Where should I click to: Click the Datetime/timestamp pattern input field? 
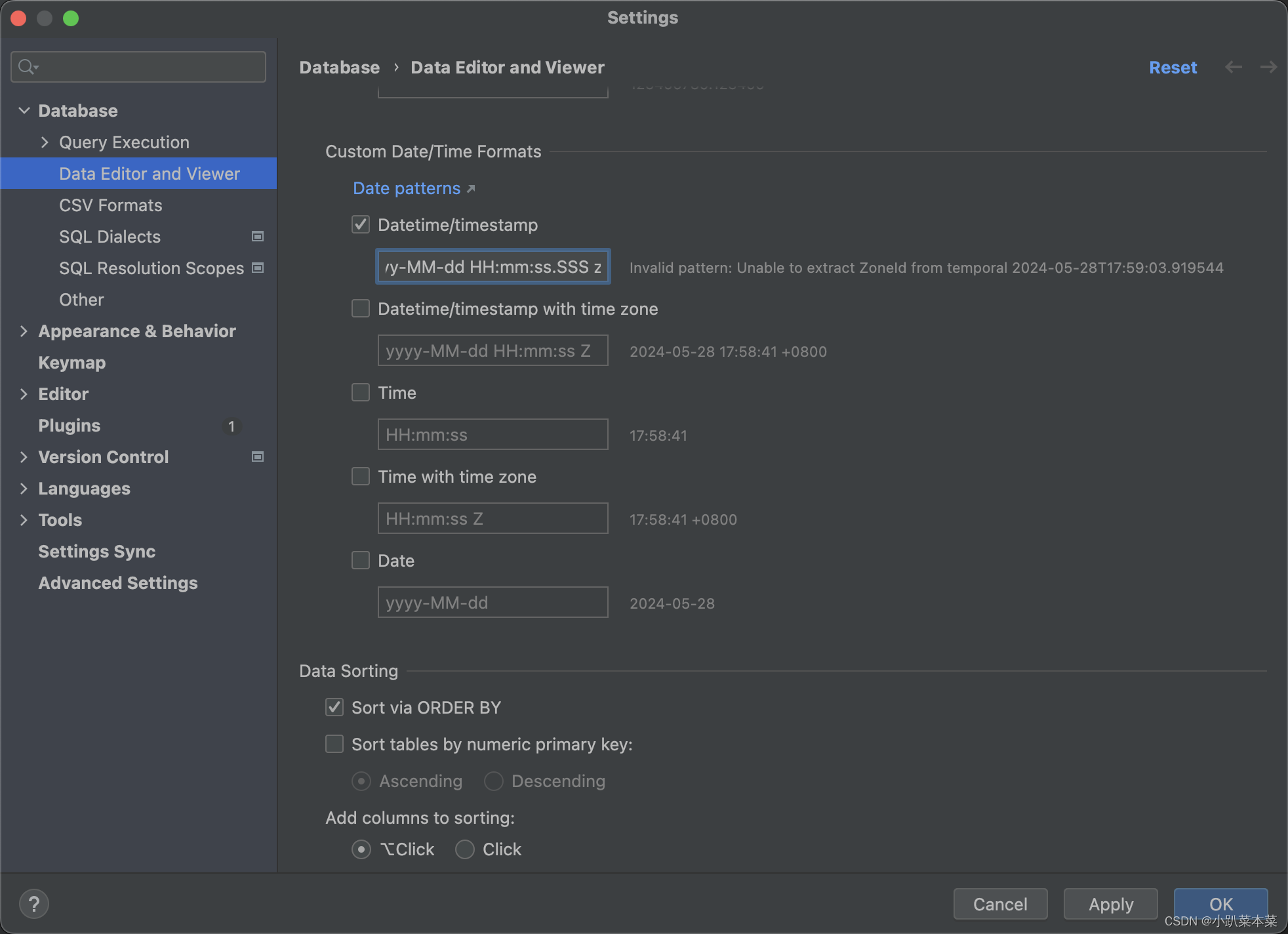(492, 267)
